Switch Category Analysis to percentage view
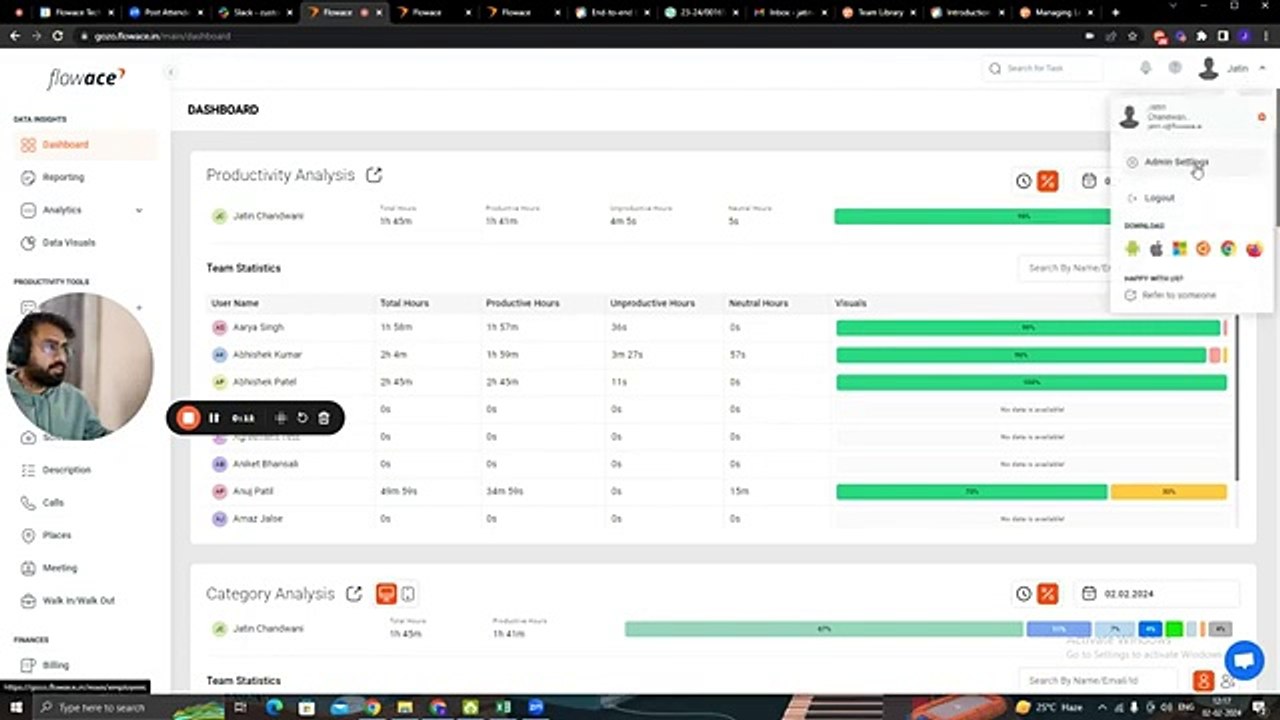Viewport: 1280px width, 720px height. 1047,594
